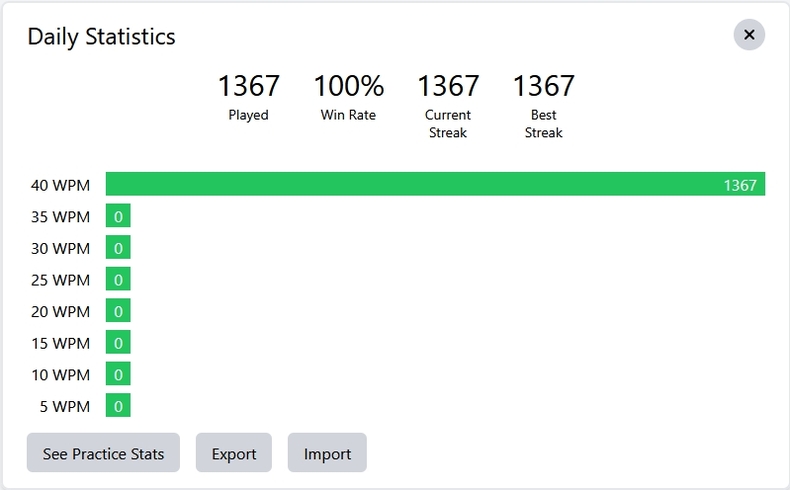
Task: Open the See Practice Stats view
Action: (103, 453)
